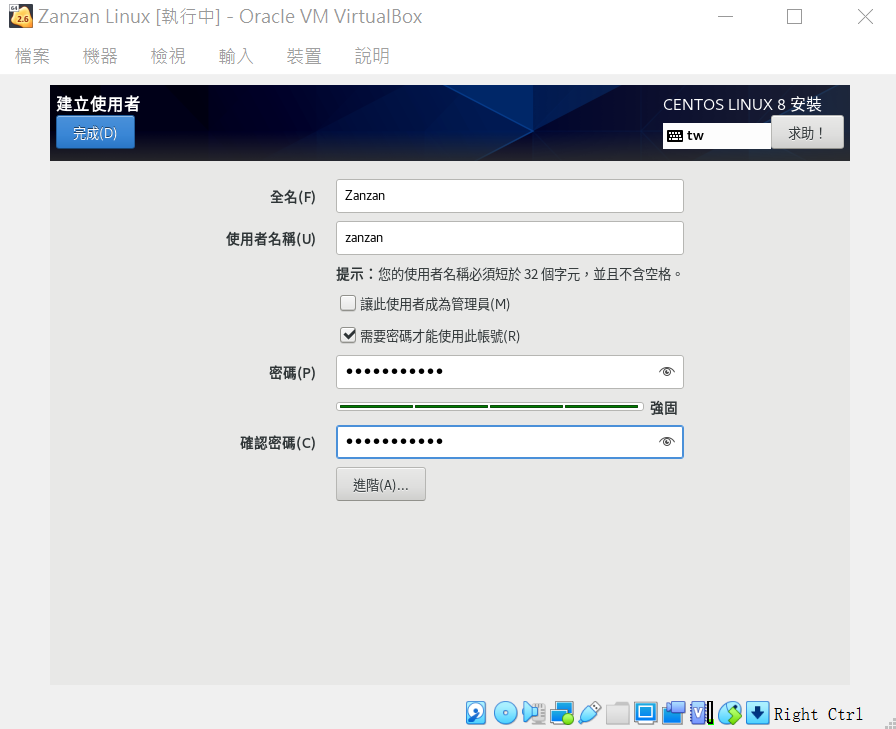Click the 強固 strength label
Screen dimensions: 896x729
(663, 408)
